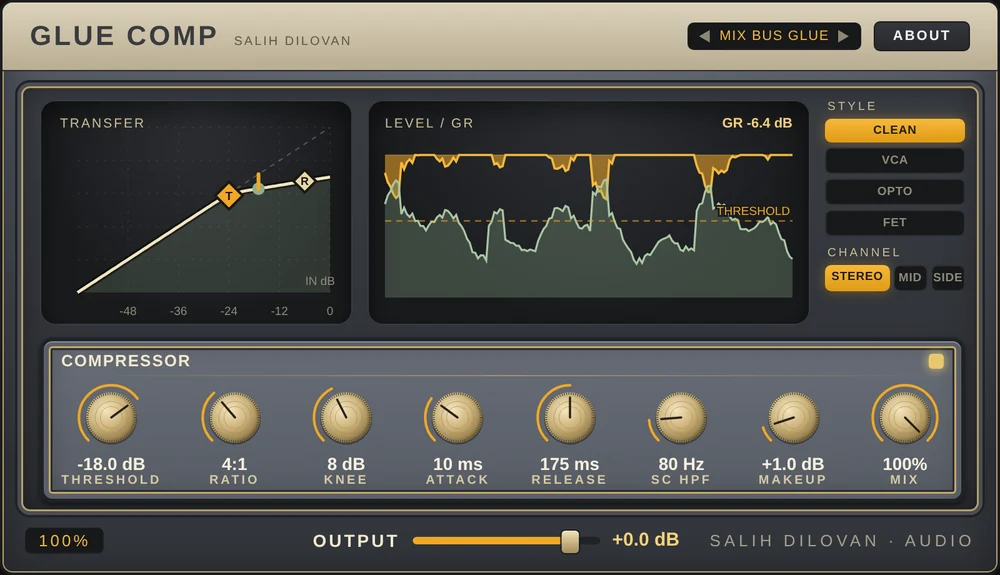The height and width of the screenshot is (575, 1000).
Task: Click the GR -6.4 dB readout
Action: [757, 123]
